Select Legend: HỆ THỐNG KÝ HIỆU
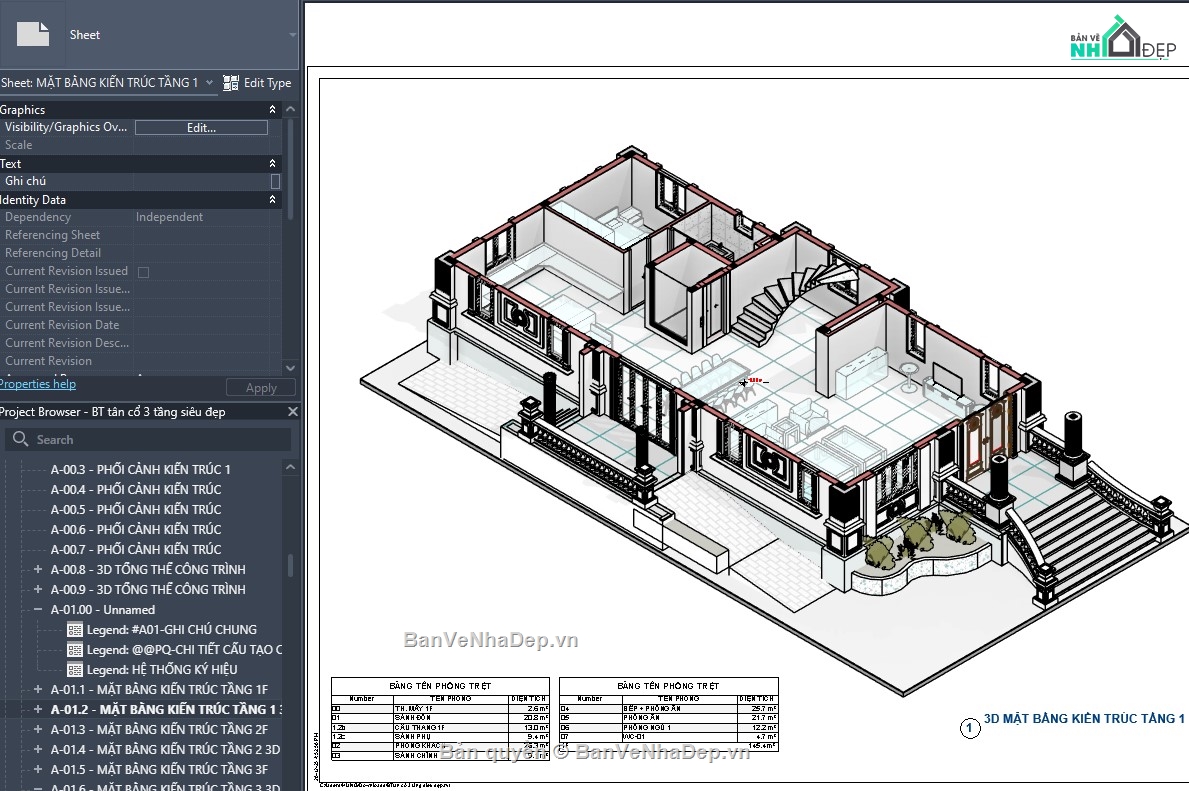 (162, 670)
